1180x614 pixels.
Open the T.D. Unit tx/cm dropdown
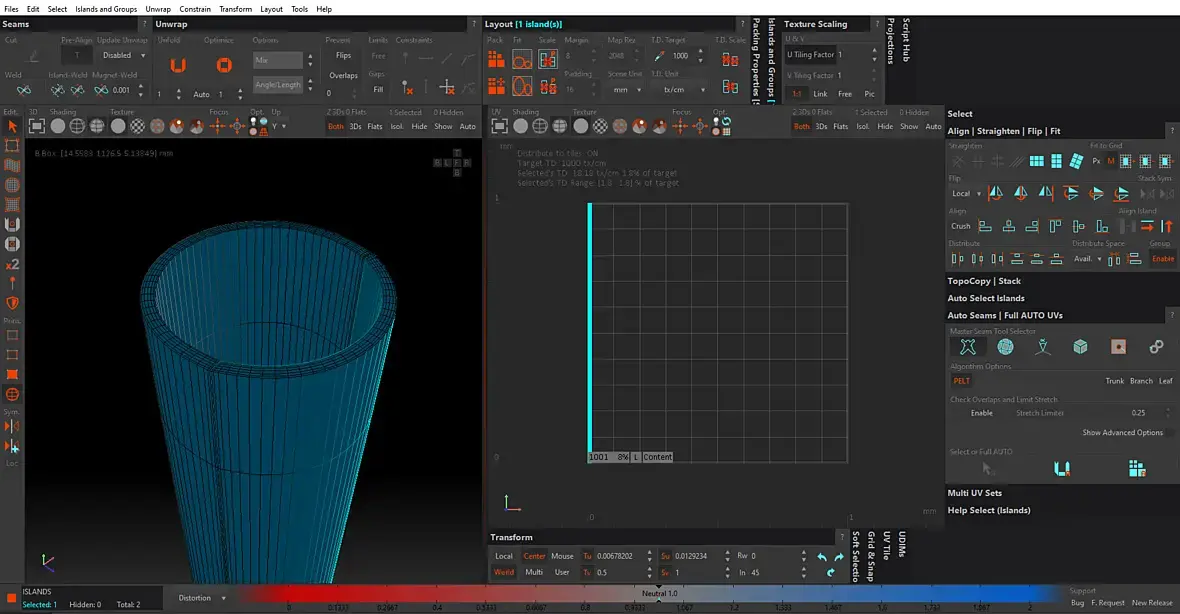680,89
